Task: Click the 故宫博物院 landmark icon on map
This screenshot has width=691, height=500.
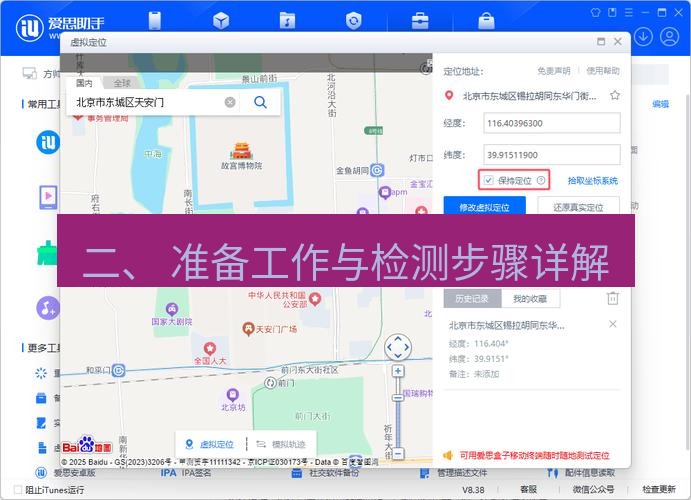Action: click(x=241, y=151)
